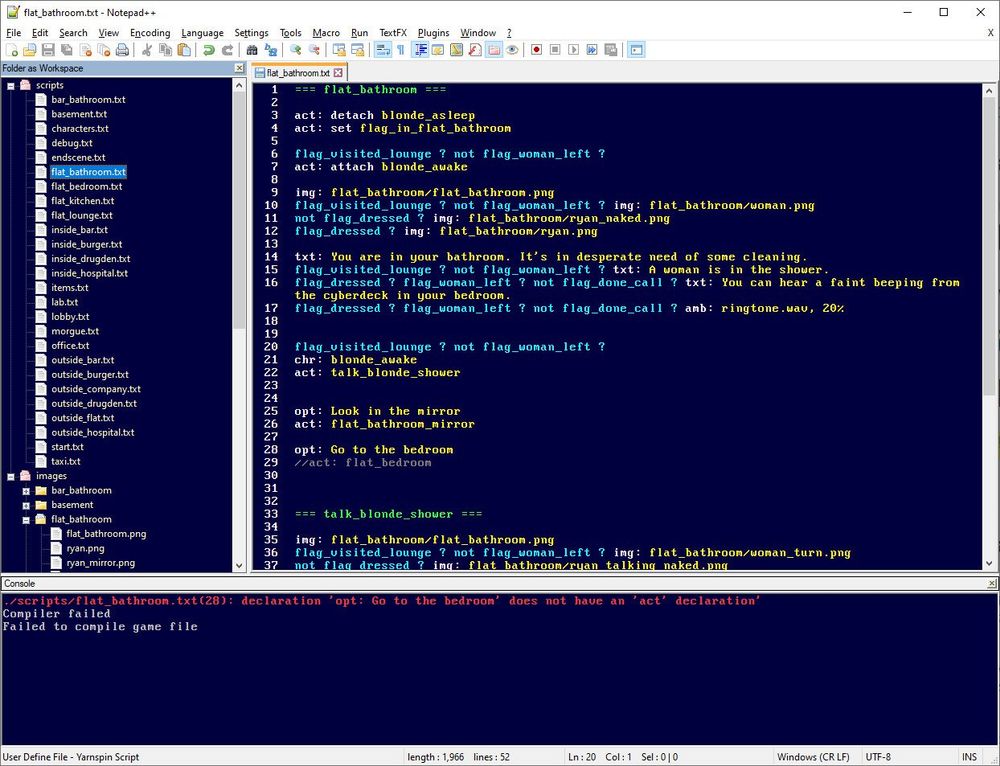Click the Close document toolbar icon

85,50
